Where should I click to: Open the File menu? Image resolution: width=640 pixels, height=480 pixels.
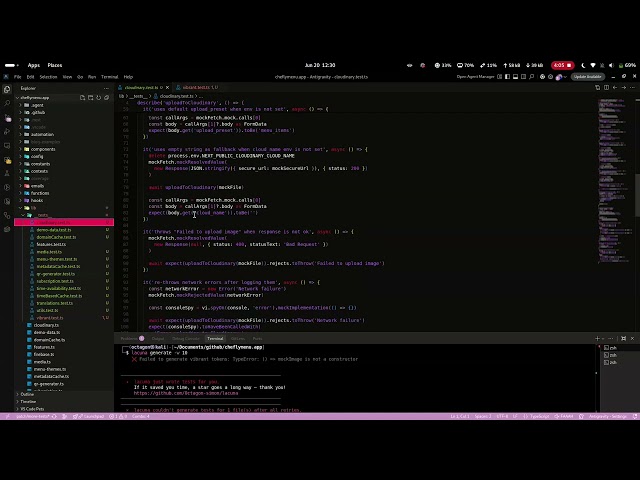click(x=18, y=77)
